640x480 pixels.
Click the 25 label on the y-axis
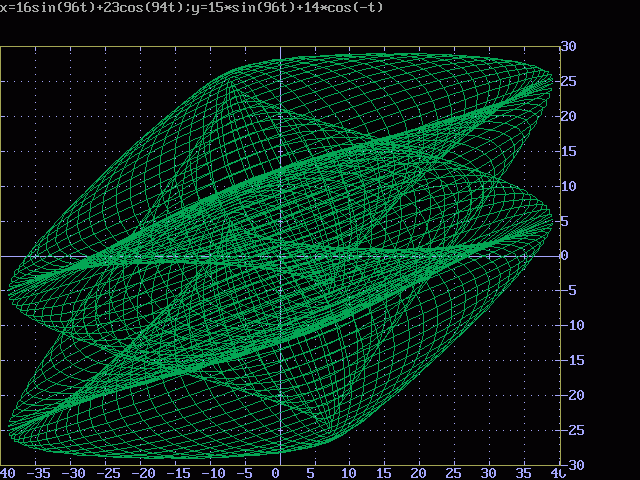coord(568,81)
